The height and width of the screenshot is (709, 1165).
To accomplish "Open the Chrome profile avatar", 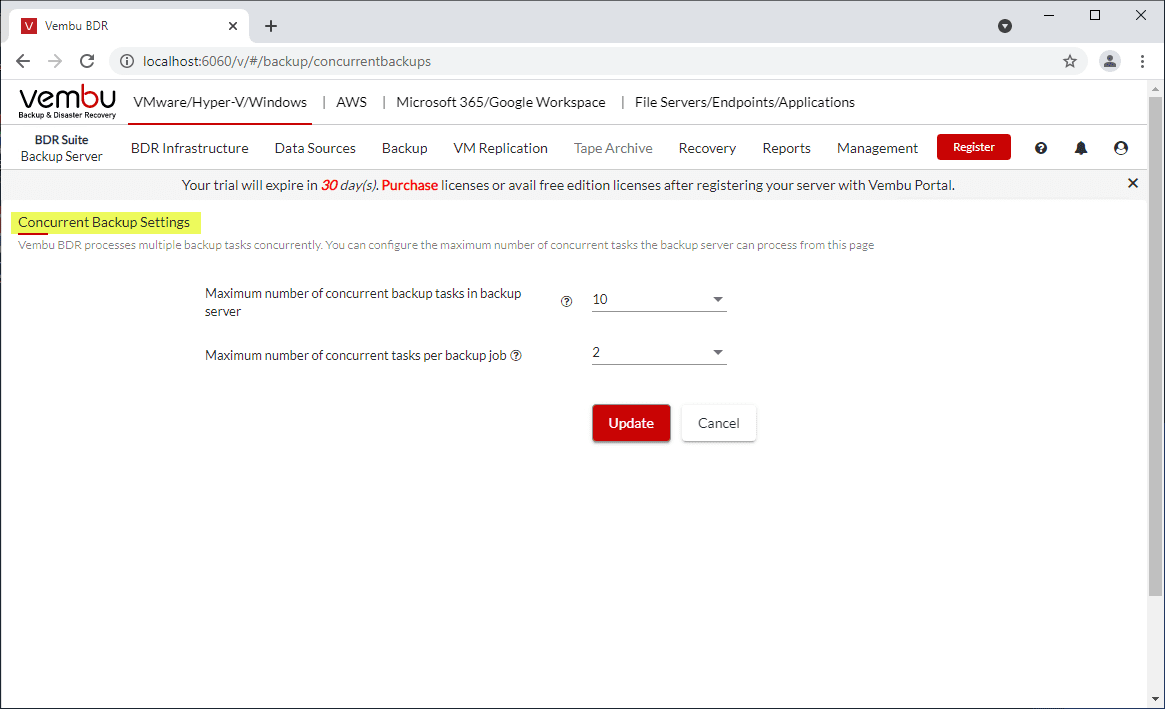I will click(1109, 61).
